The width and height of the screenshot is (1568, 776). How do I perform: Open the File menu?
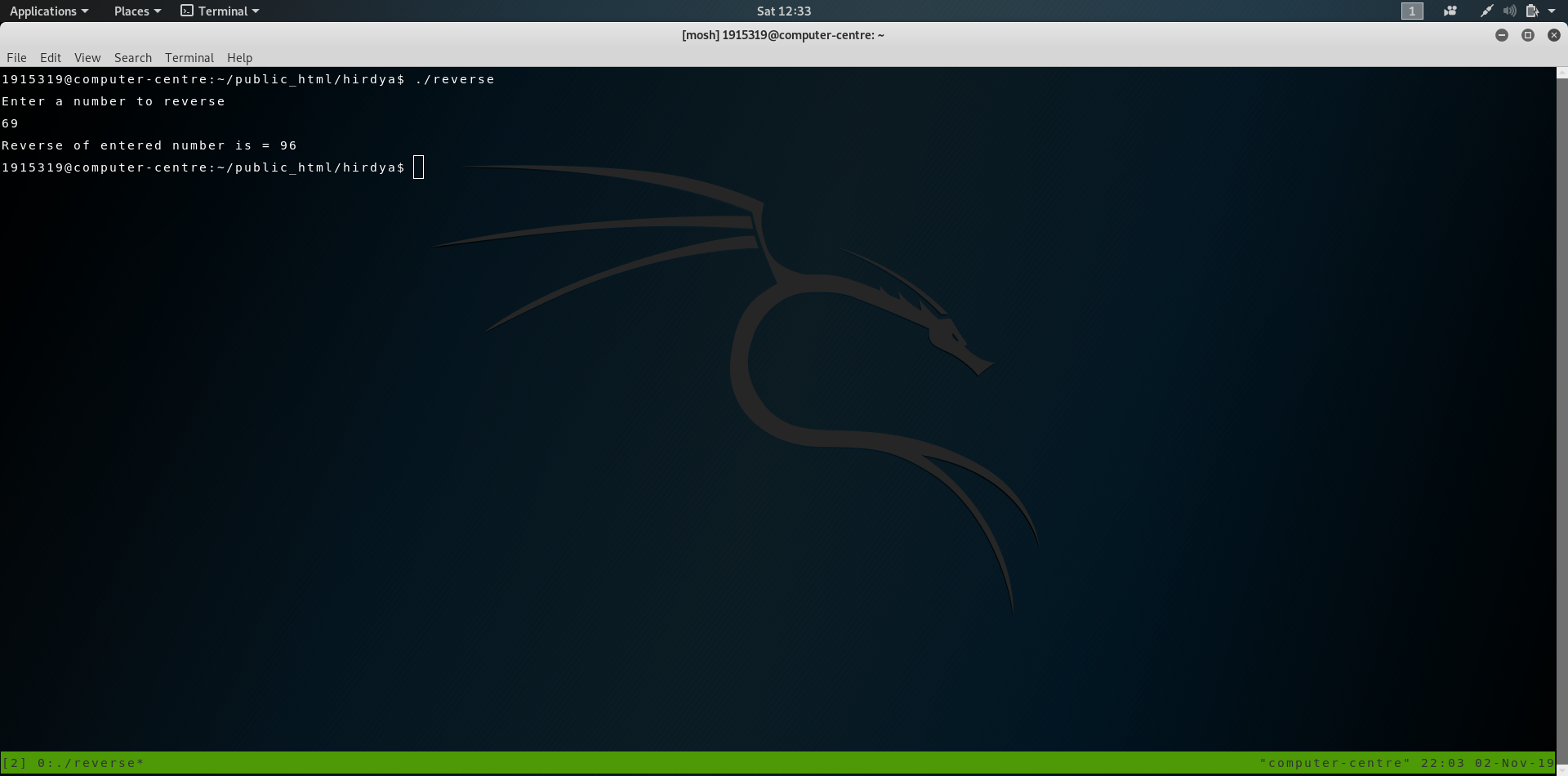point(16,57)
